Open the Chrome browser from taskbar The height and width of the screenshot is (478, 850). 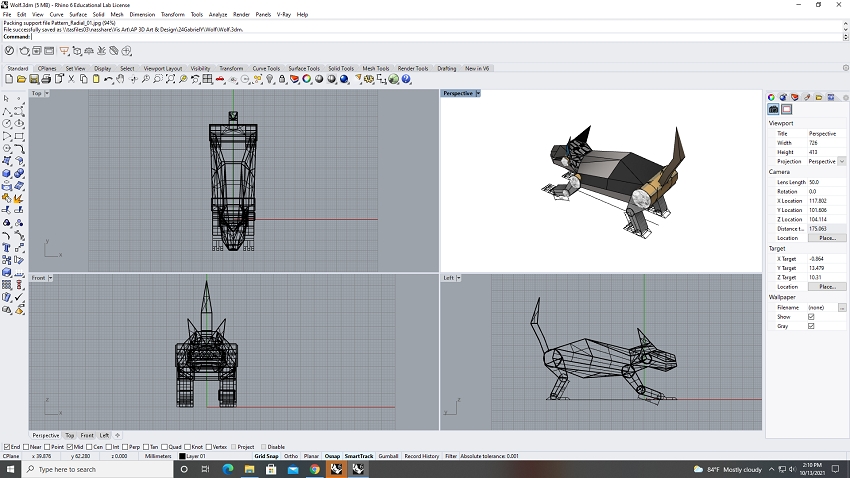tap(314, 468)
